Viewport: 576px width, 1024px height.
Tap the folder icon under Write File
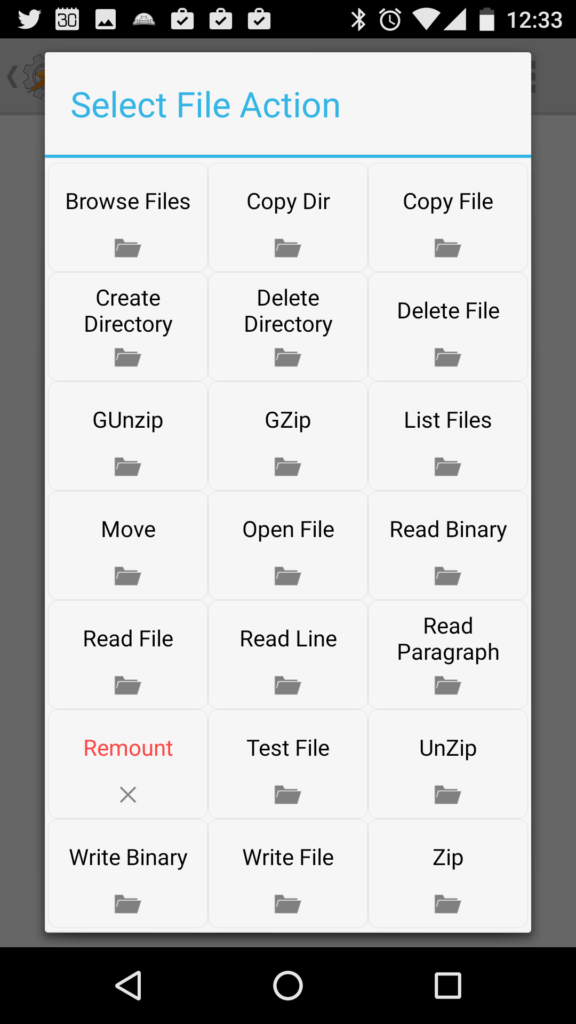tap(288, 904)
